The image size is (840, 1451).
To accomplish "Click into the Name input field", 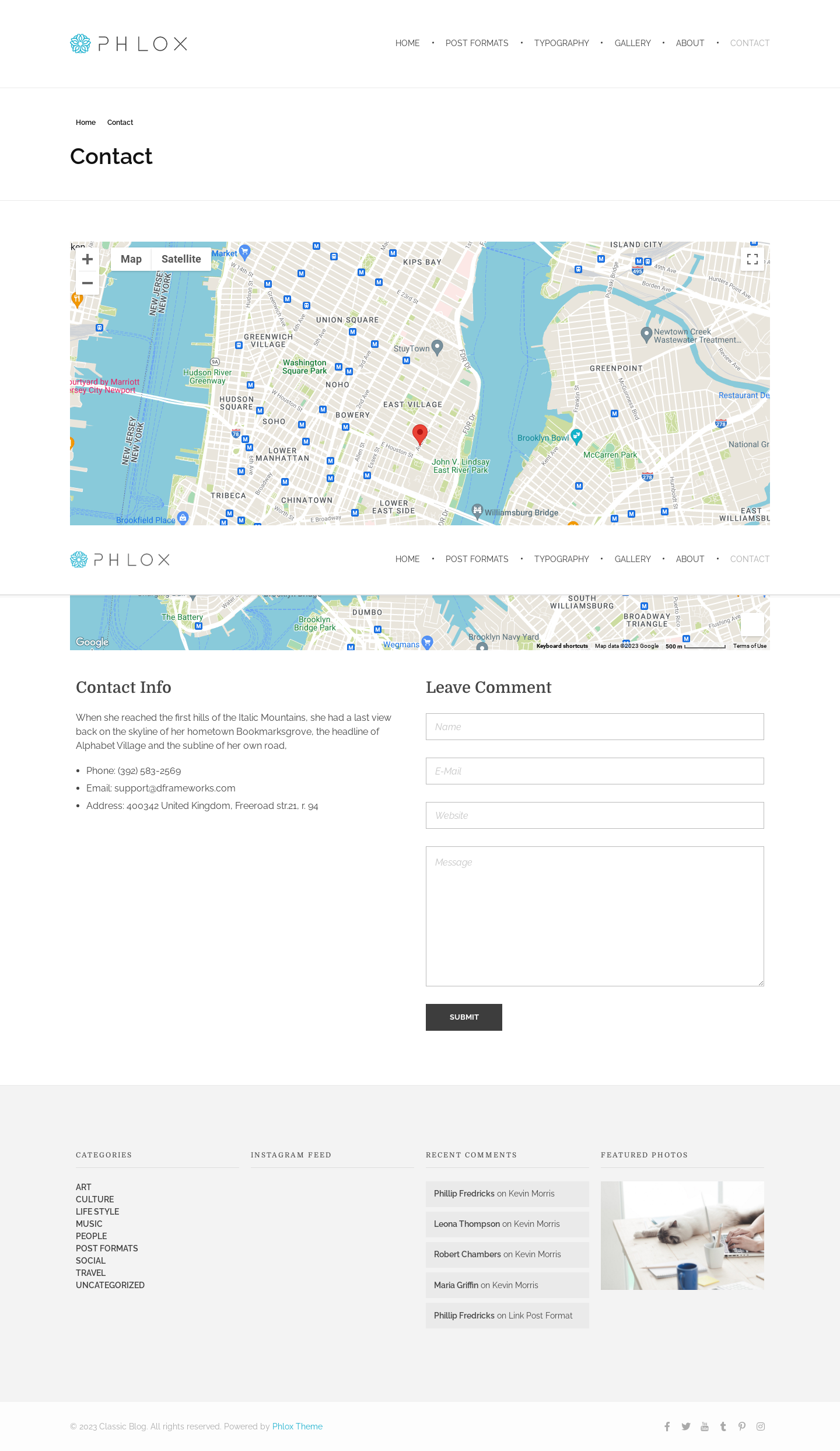I will tap(594, 727).
